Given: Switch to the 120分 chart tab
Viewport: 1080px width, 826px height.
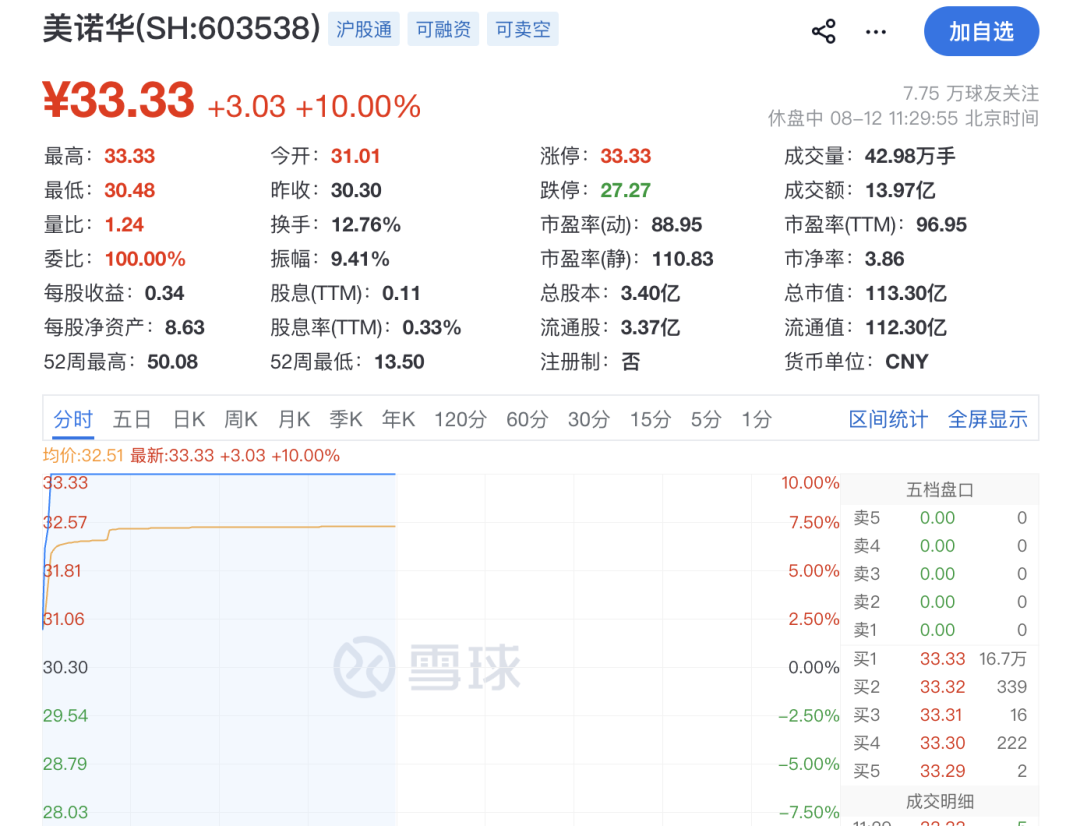Looking at the screenshot, I should (460, 419).
